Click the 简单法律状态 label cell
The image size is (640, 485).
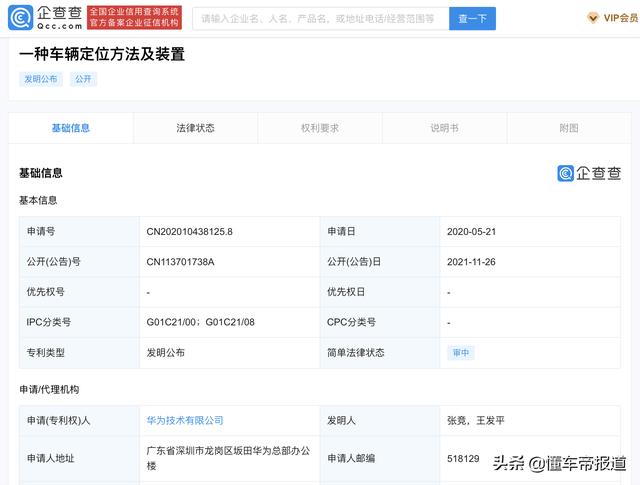pos(380,353)
